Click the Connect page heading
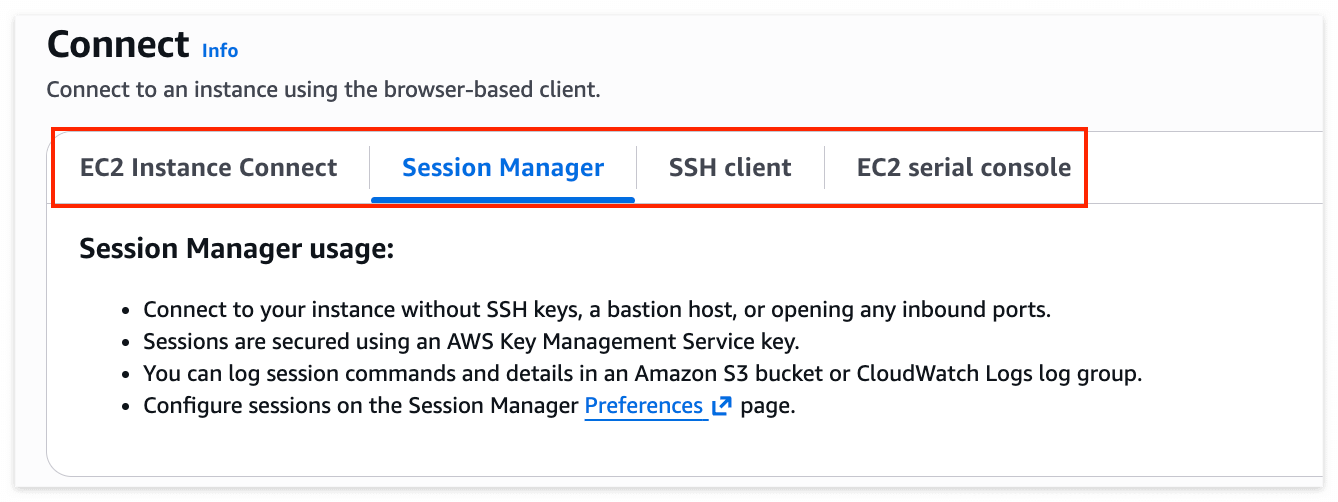 pos(118,45)
